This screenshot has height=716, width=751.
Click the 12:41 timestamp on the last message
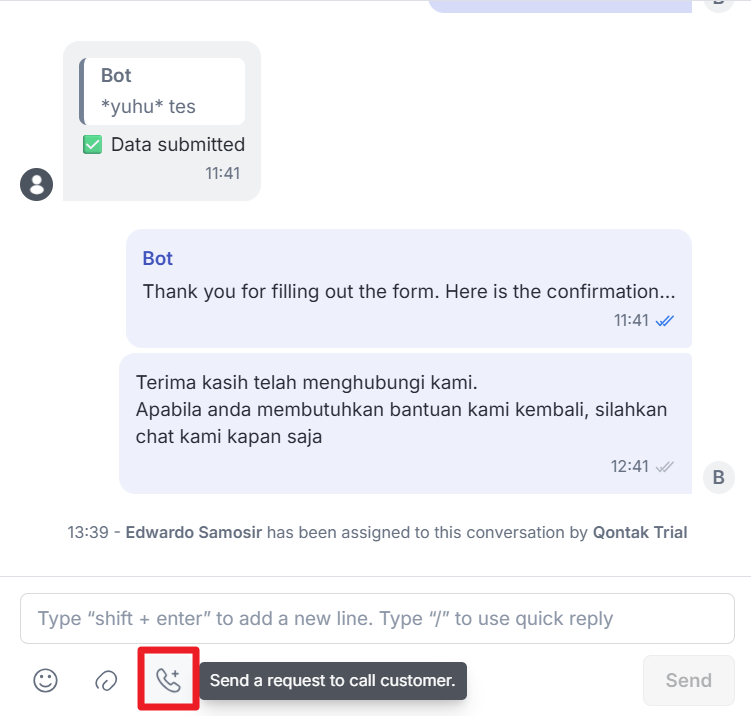point(629,466)
